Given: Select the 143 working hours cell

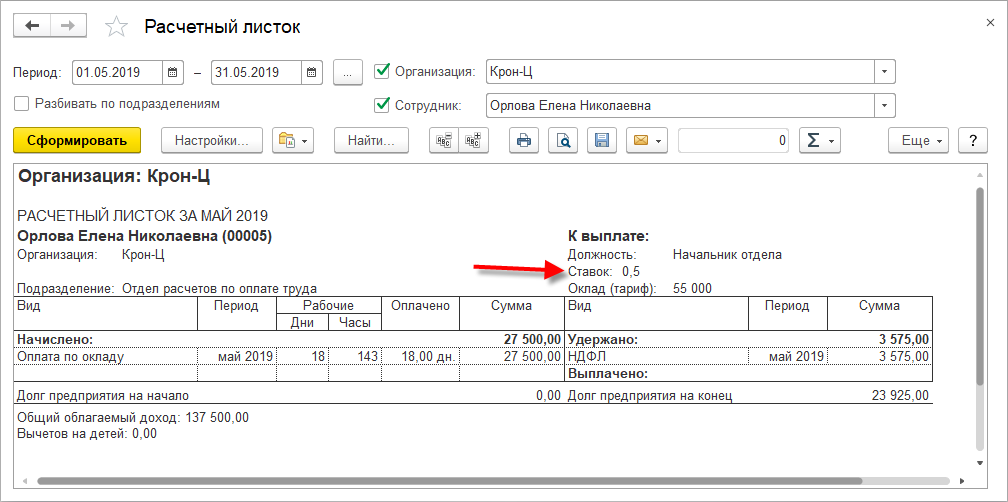Looking at the screenshot, I should (x=355, y=355).
